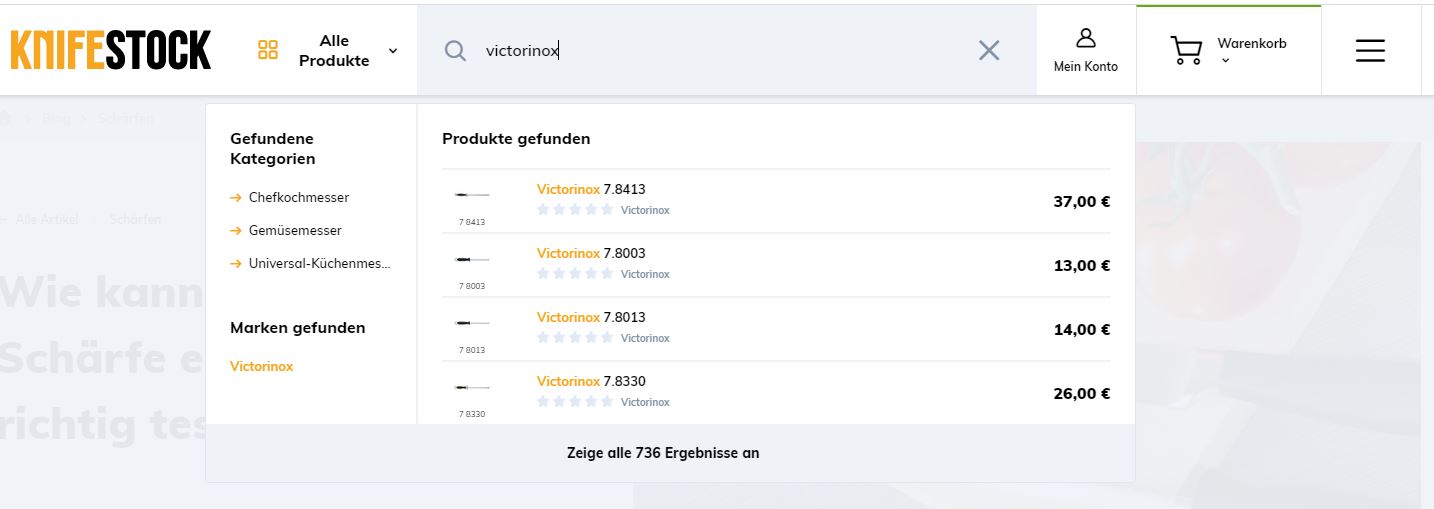Click star rating of Victorinox 7.8330
The height and width of the screenshot is (509, 1434).
[575, 402]
